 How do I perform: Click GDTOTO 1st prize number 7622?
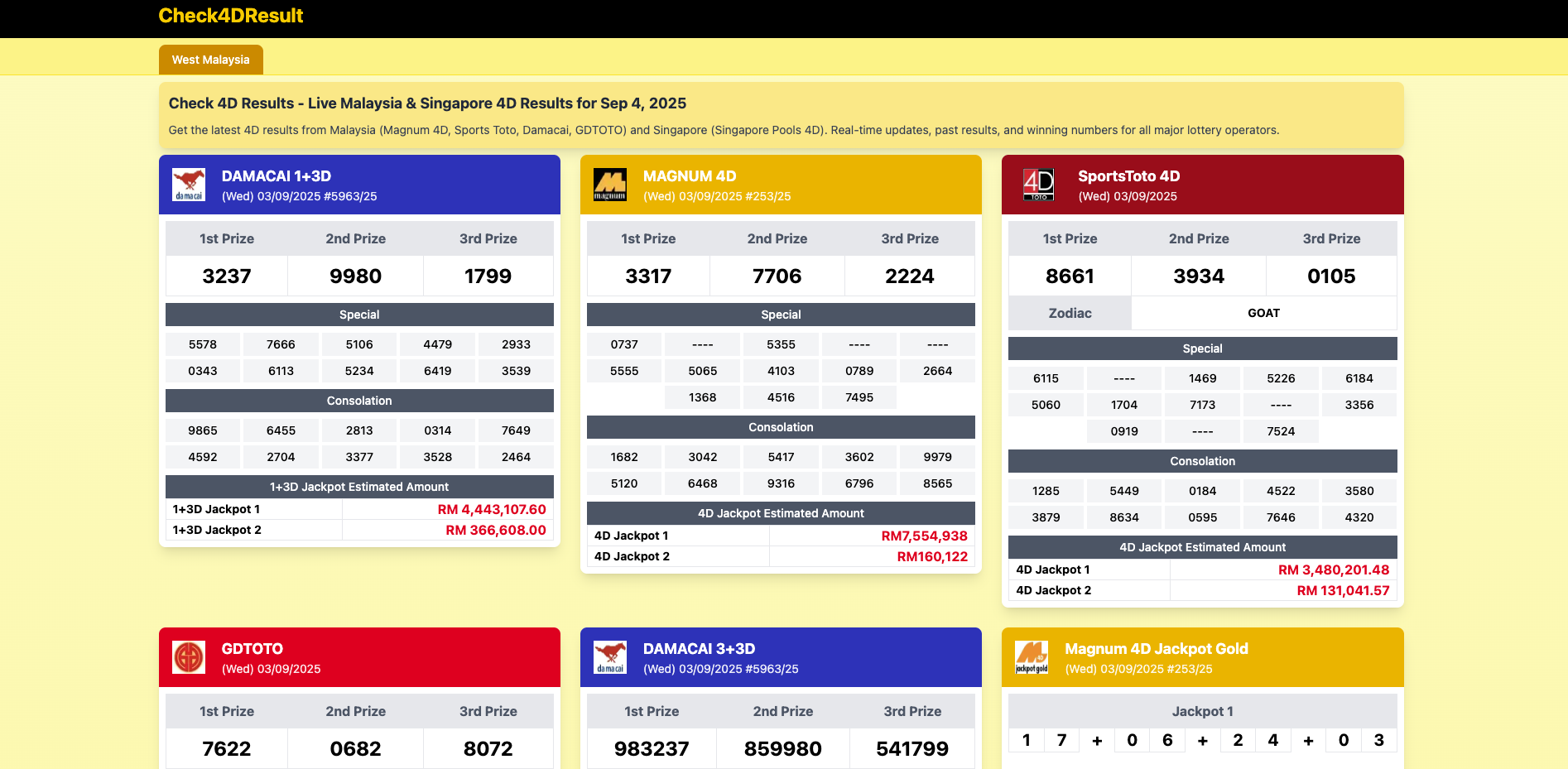[227, 749]
